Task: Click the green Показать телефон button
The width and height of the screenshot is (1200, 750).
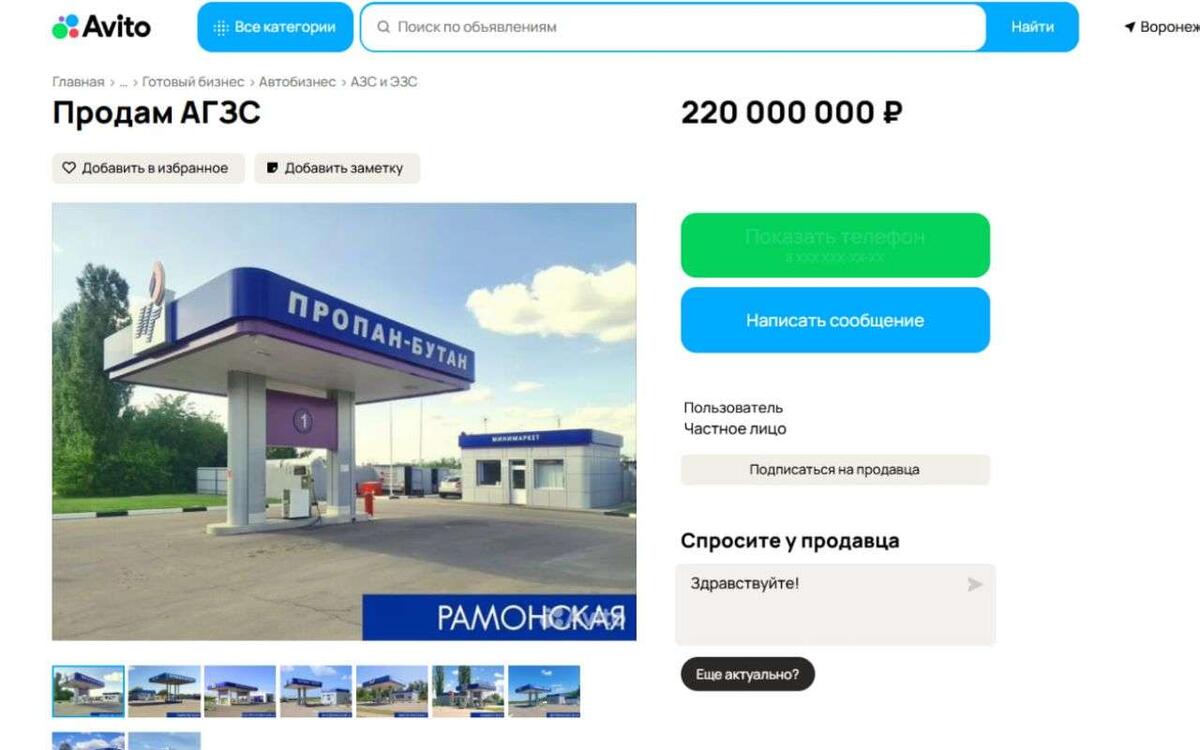Action: point(835,245)
